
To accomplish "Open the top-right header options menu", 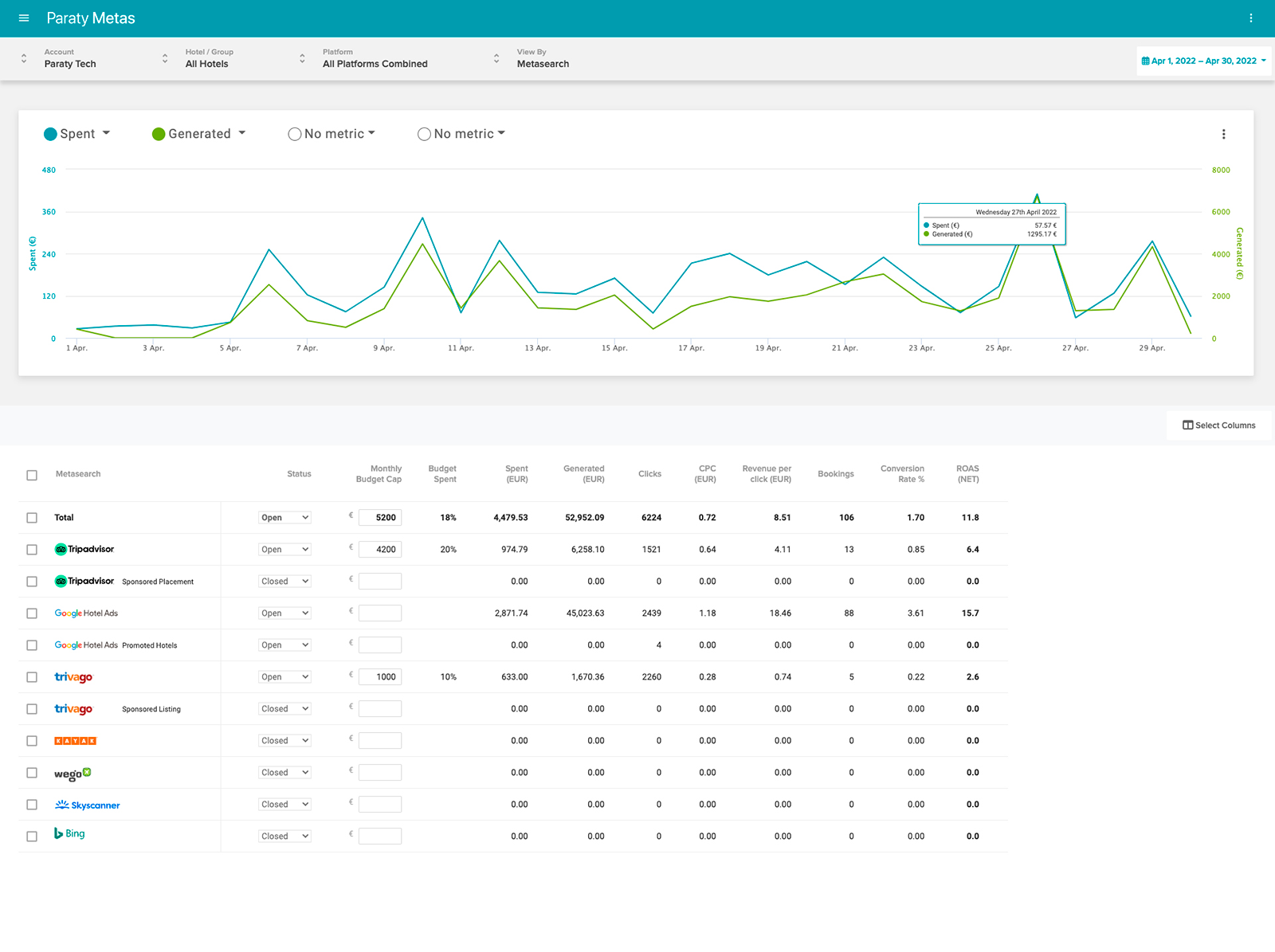I will (x=1250, y=18).
